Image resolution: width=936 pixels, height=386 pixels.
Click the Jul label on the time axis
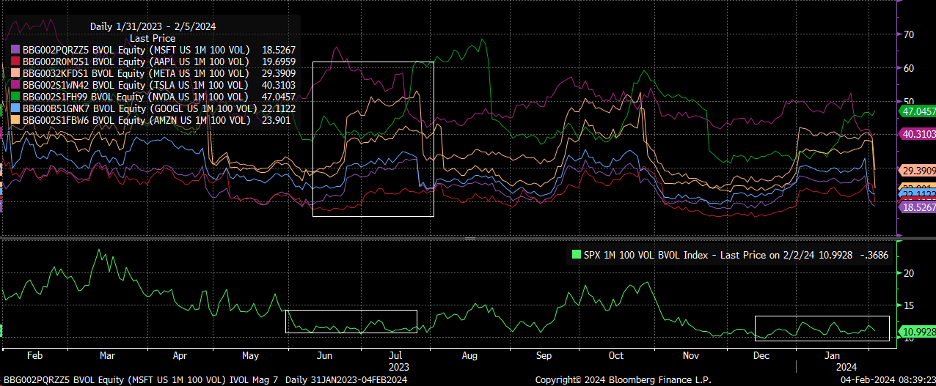(x=397, y=356)
